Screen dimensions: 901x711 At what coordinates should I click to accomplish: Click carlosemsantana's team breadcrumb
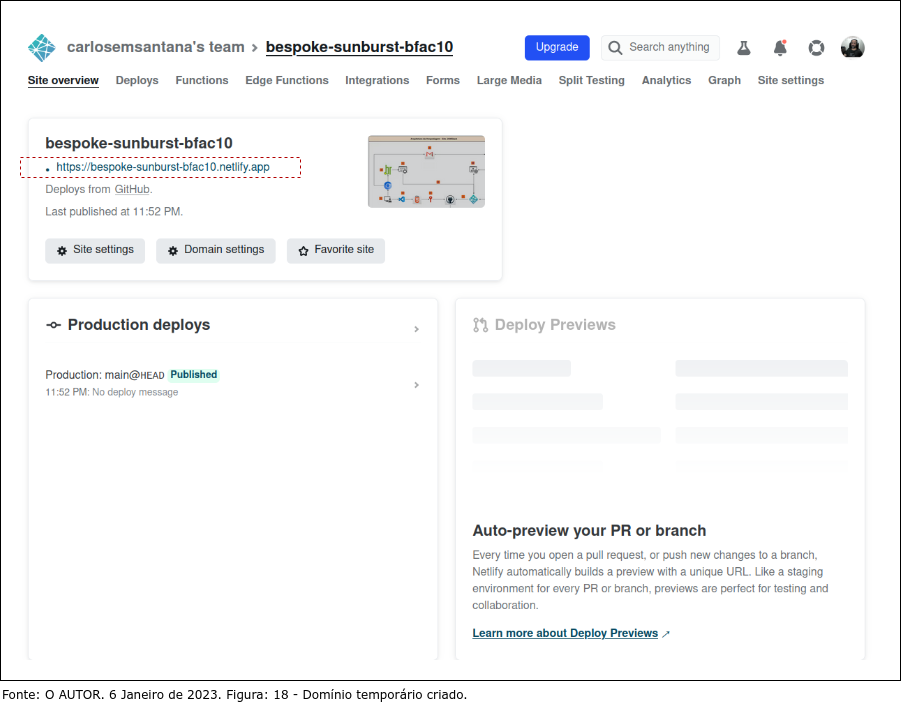tap(155, 47)
